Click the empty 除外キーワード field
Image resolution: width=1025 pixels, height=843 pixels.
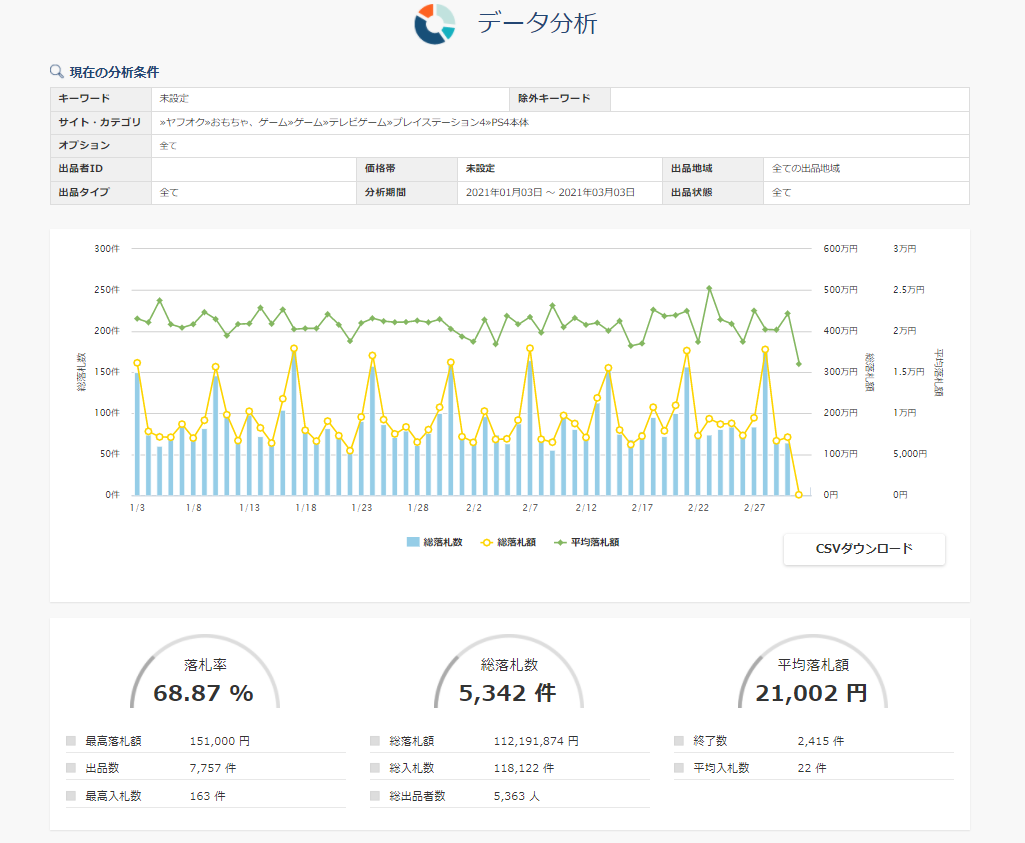click(x=789, y=99)
